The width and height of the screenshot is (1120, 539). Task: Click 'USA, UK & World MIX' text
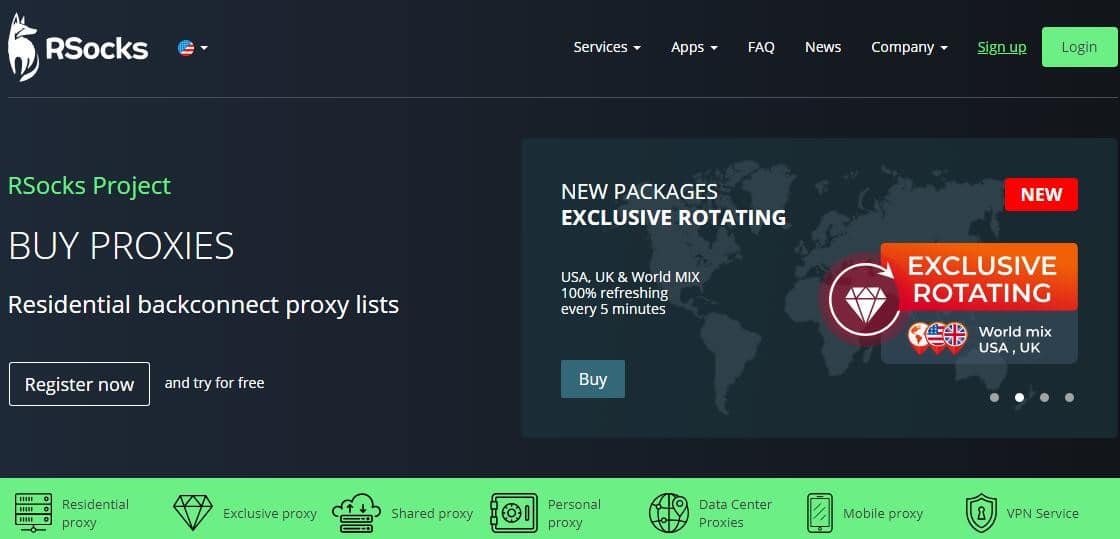[630, 277]
